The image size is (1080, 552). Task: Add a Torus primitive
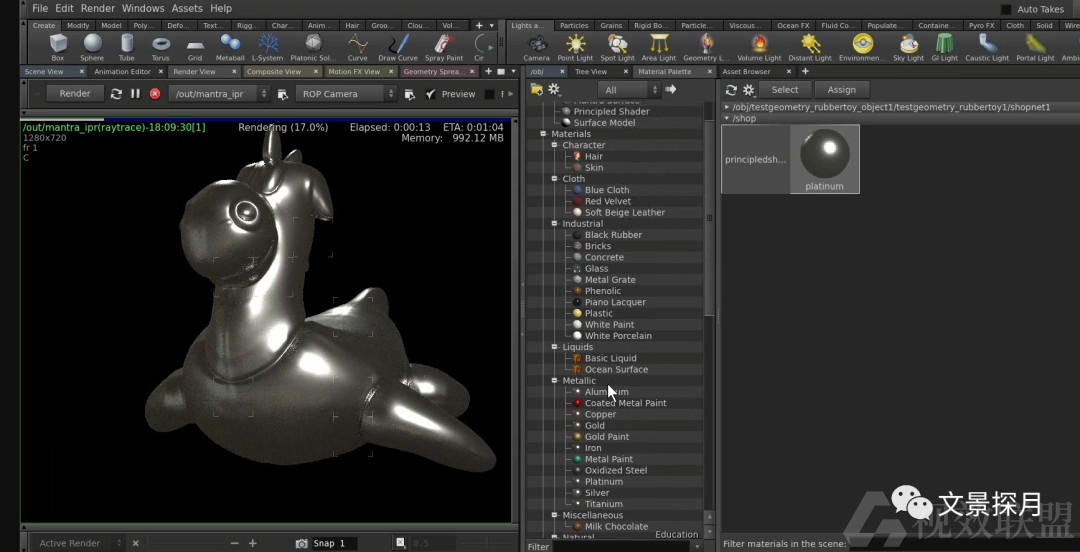point(160,48)
